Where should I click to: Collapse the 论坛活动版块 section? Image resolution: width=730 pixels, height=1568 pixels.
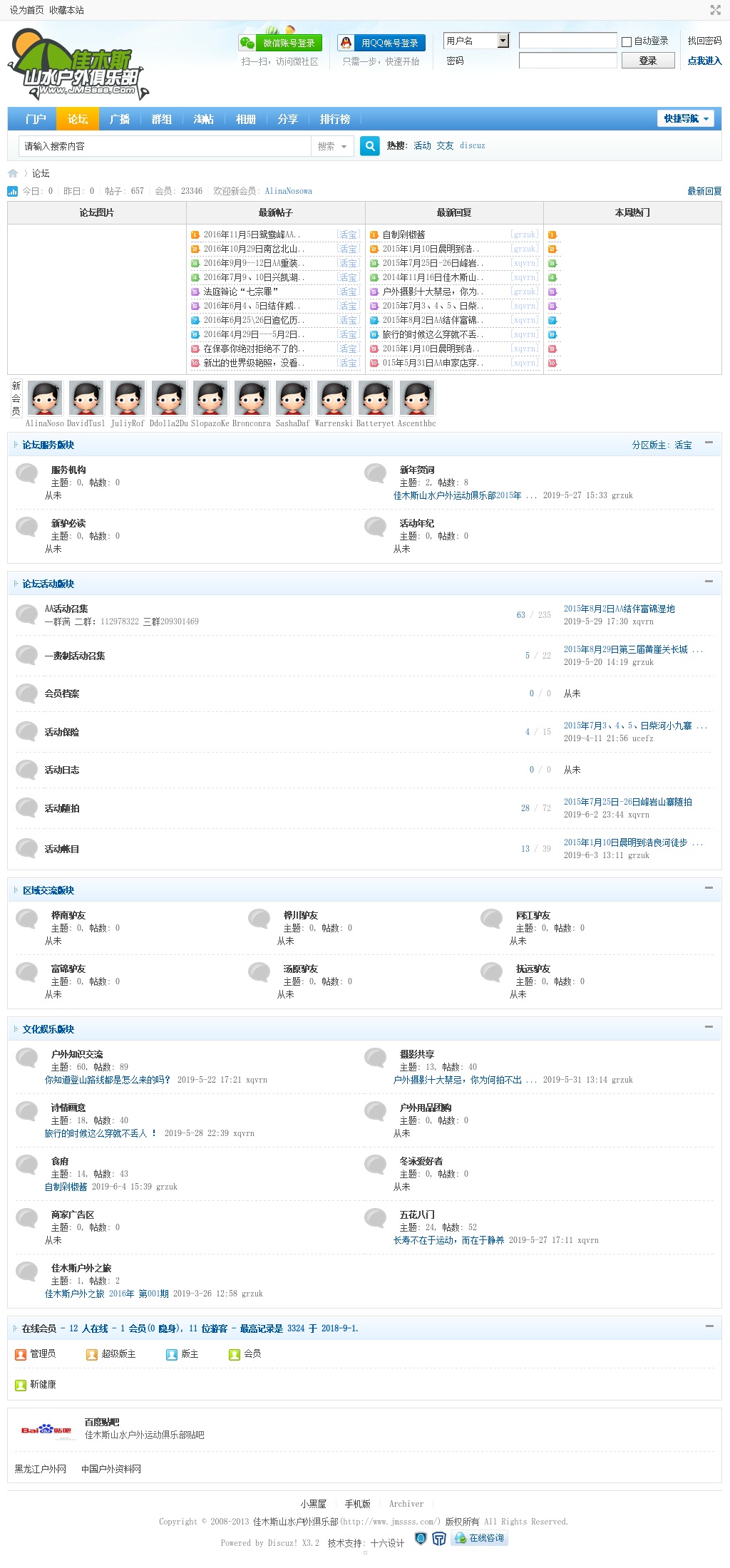click(x=709, y=582)
